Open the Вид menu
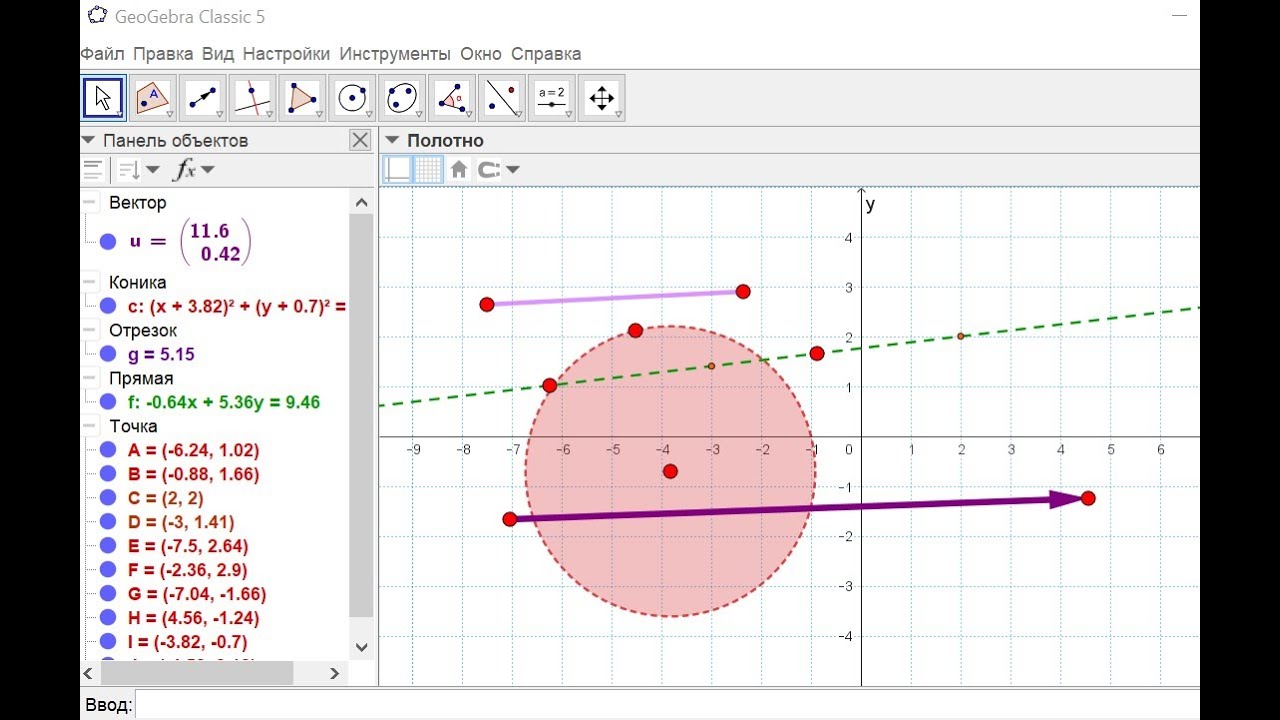1280x720 pixels. click(218, 54)
